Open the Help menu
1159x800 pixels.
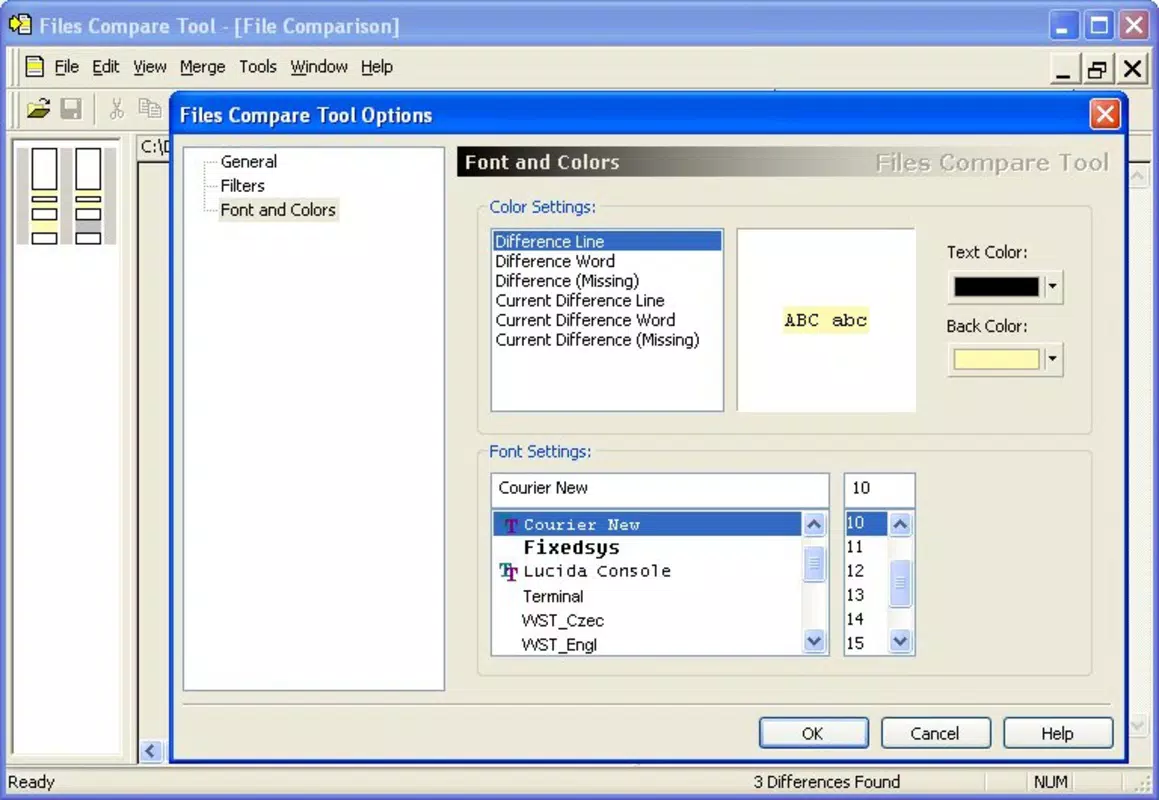376,67
